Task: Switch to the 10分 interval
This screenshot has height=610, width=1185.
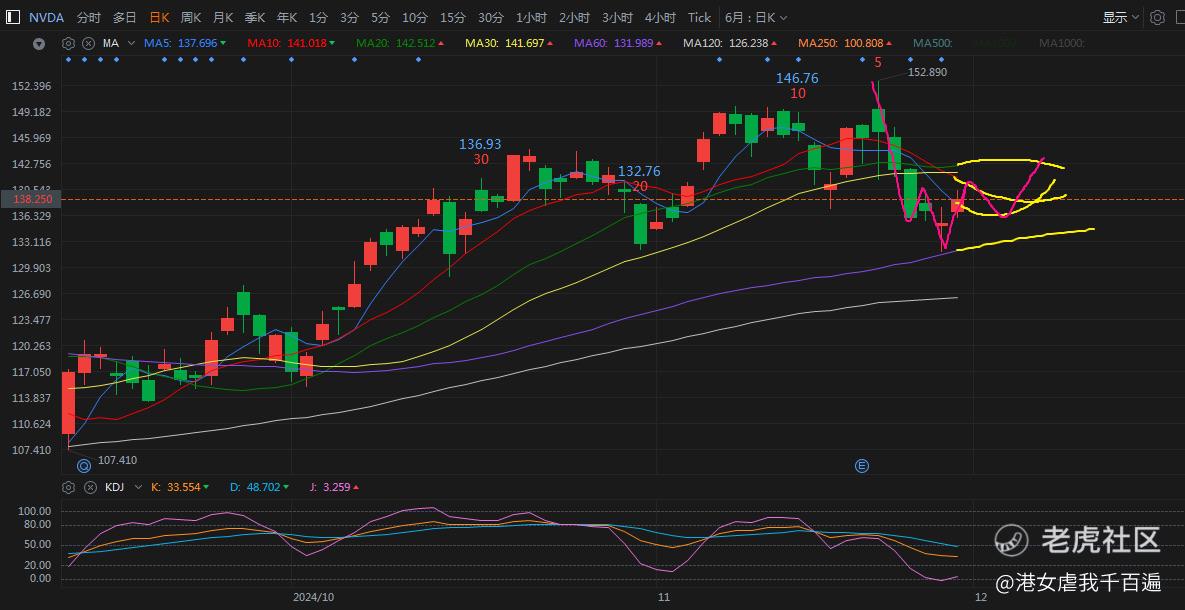Action: coord(414,17)
